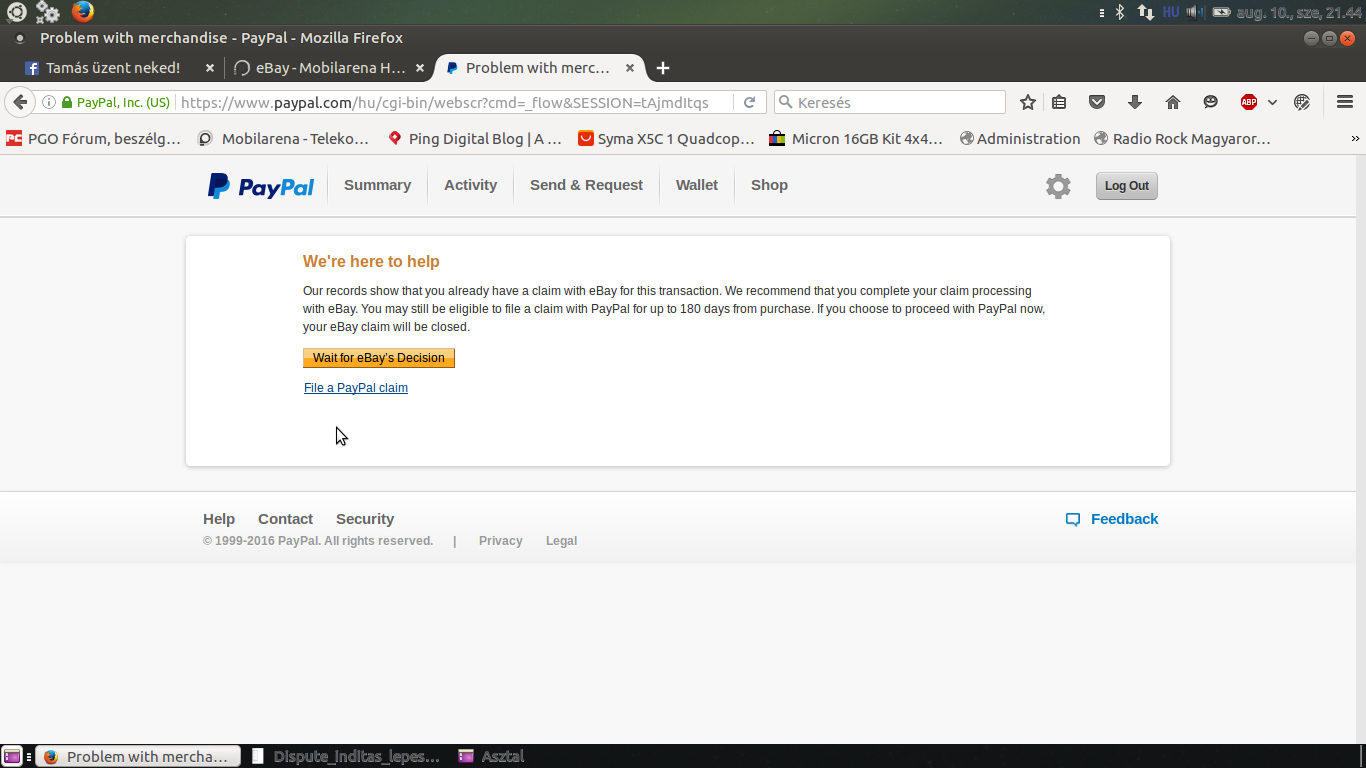Image resolution: width=1366 pixels, height=768 pixels.
Task: Open Ping Digital Blog bookmark
Action: tap(475, 139)
